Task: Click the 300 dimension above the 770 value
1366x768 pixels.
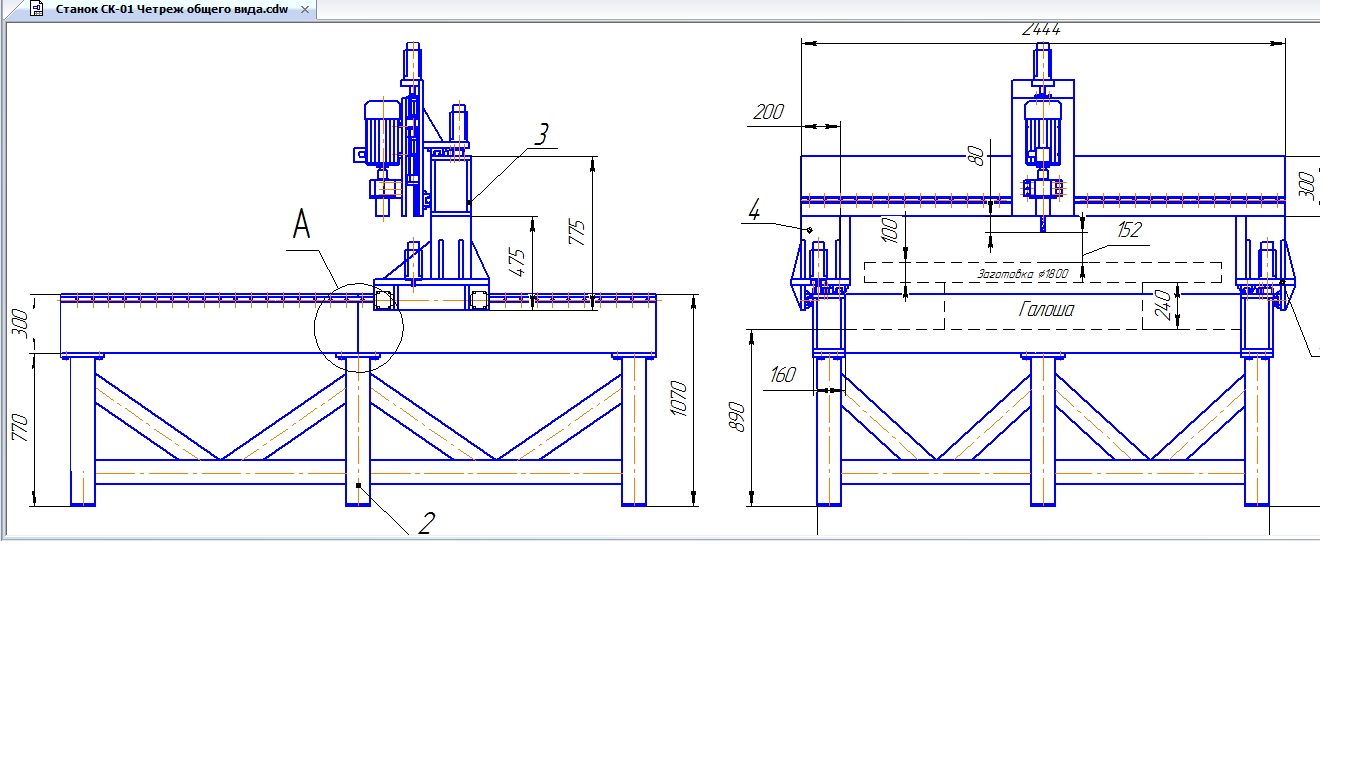Action: pyautogui.click(x=22, y=324)
